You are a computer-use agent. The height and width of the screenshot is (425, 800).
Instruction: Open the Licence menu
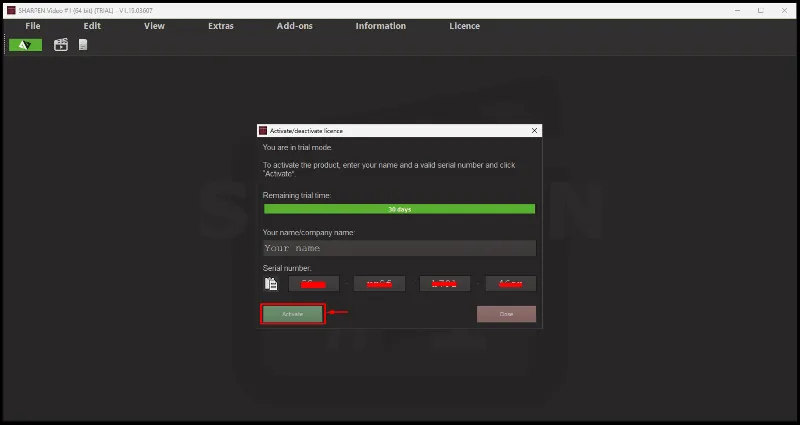click(x=464, y=26)
